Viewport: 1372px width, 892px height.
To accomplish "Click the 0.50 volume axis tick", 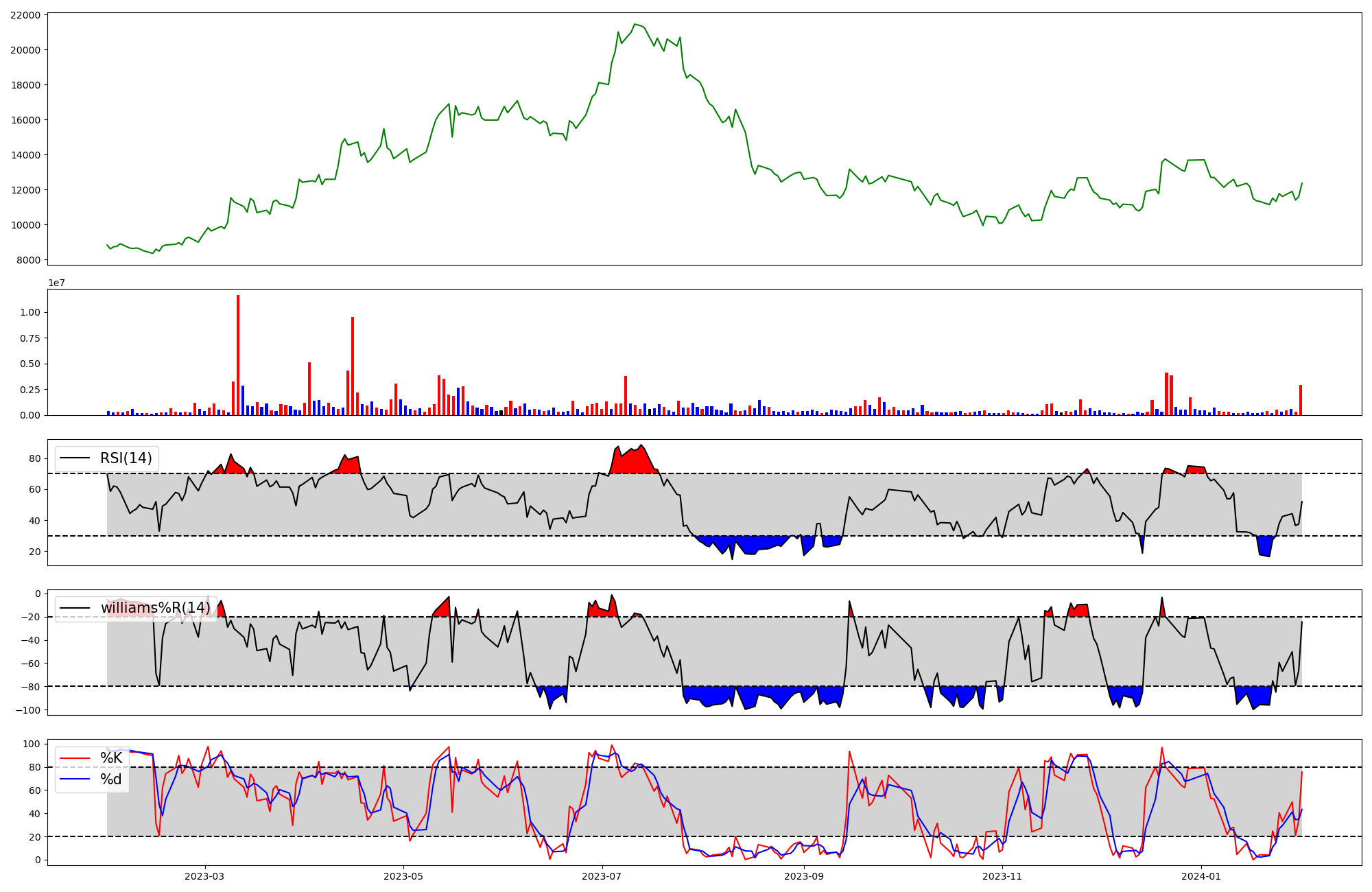I will coord(30,364).
